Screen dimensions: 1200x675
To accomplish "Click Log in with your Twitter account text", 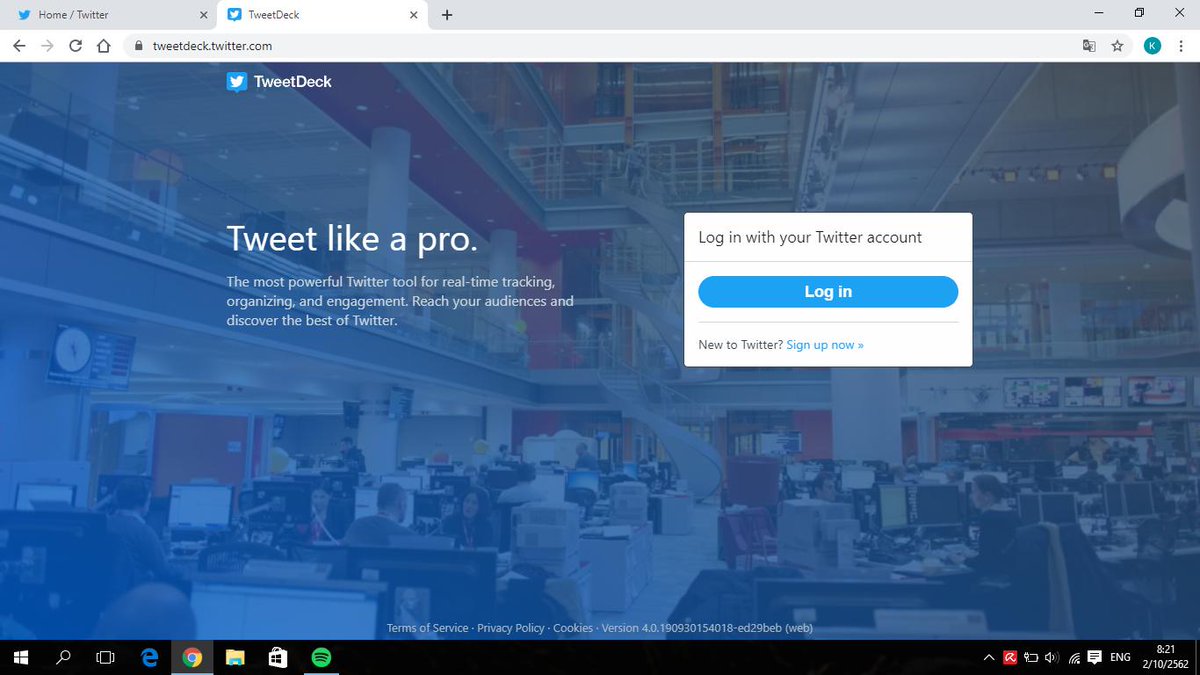I will pyautogui.click(x=810, y=237).
